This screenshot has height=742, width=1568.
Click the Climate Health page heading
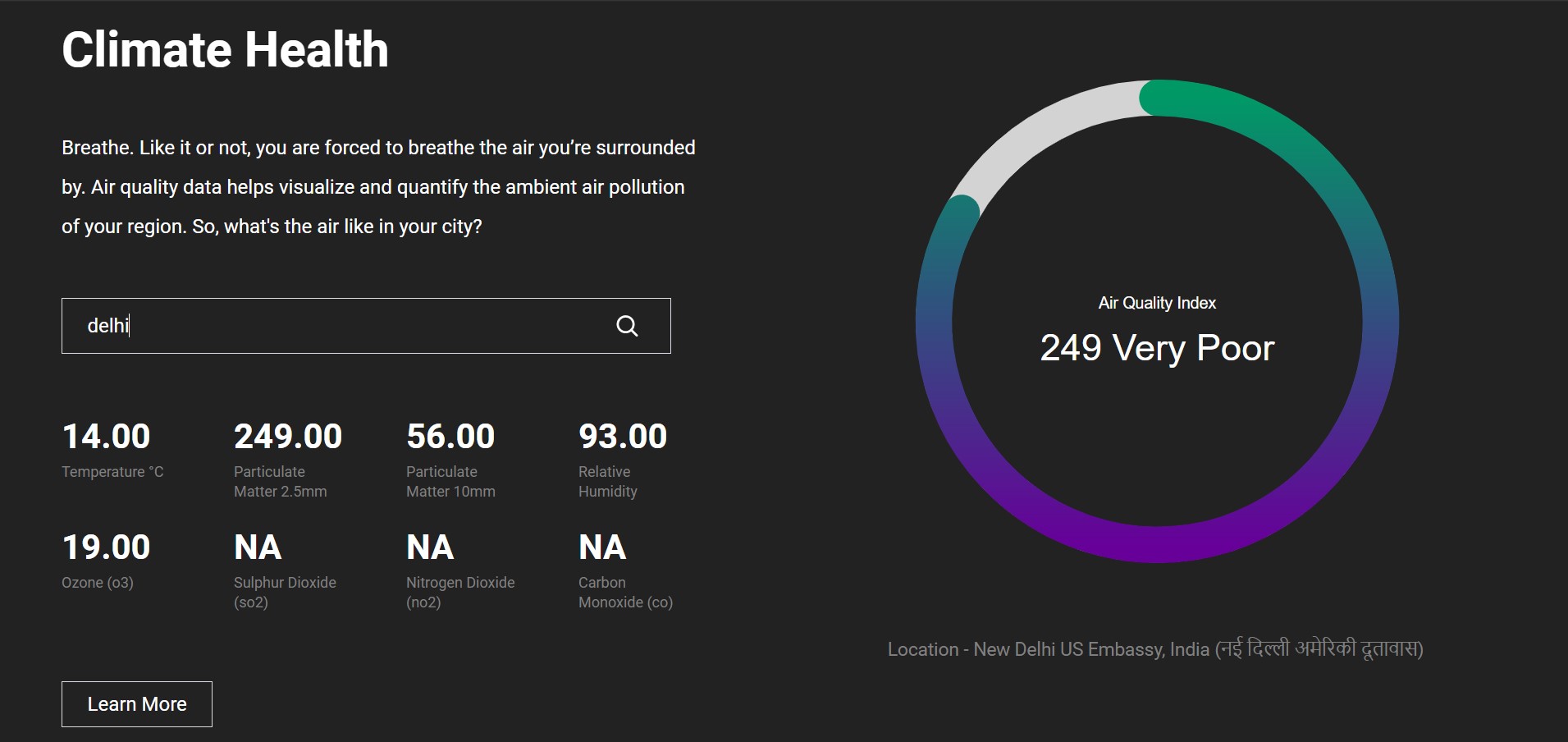pyautogui.click(x=225, y=50)
